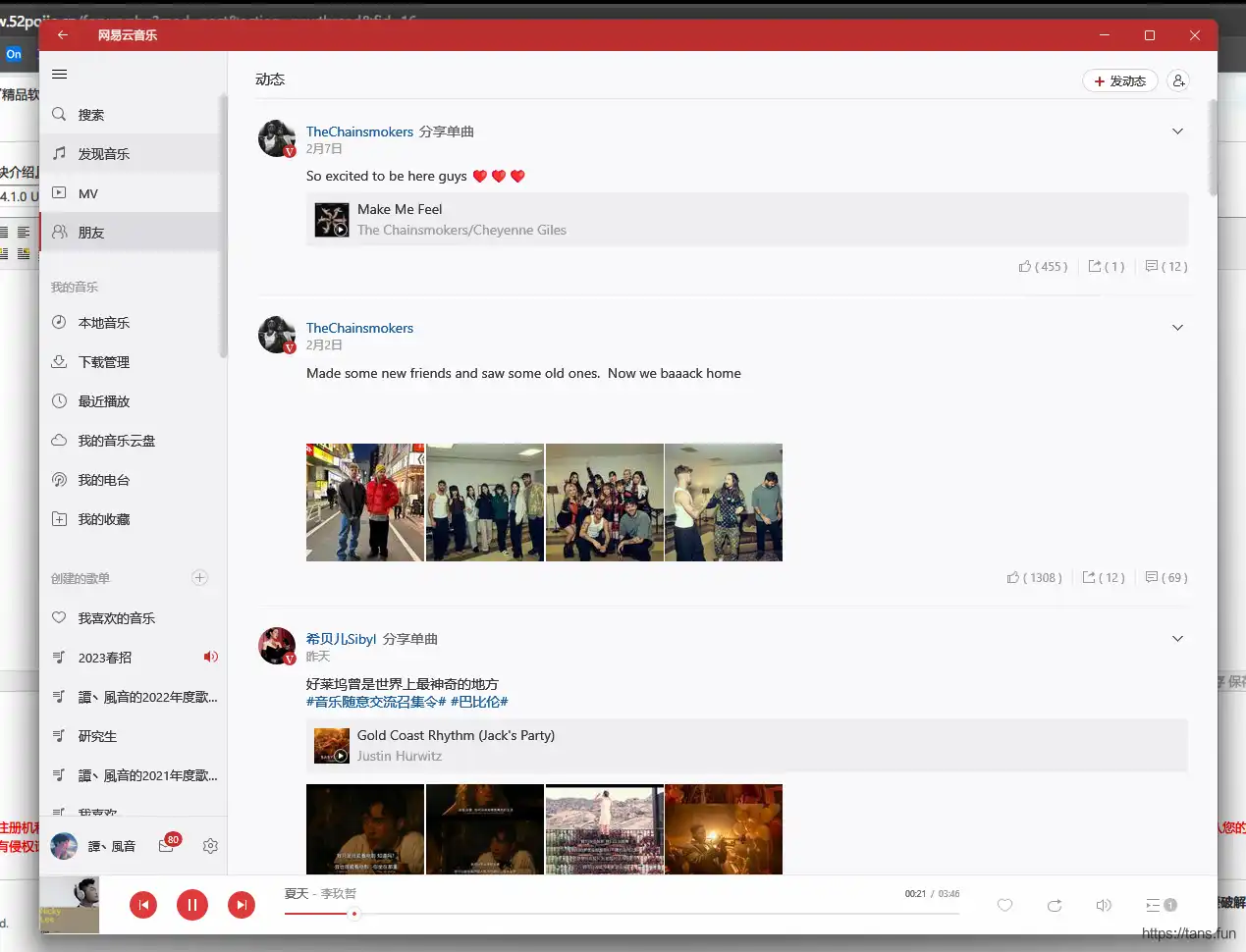This screenshot has width=1246, height=952.
Task: Open the add friend icon button
Action: click(x=1178, y=81)
